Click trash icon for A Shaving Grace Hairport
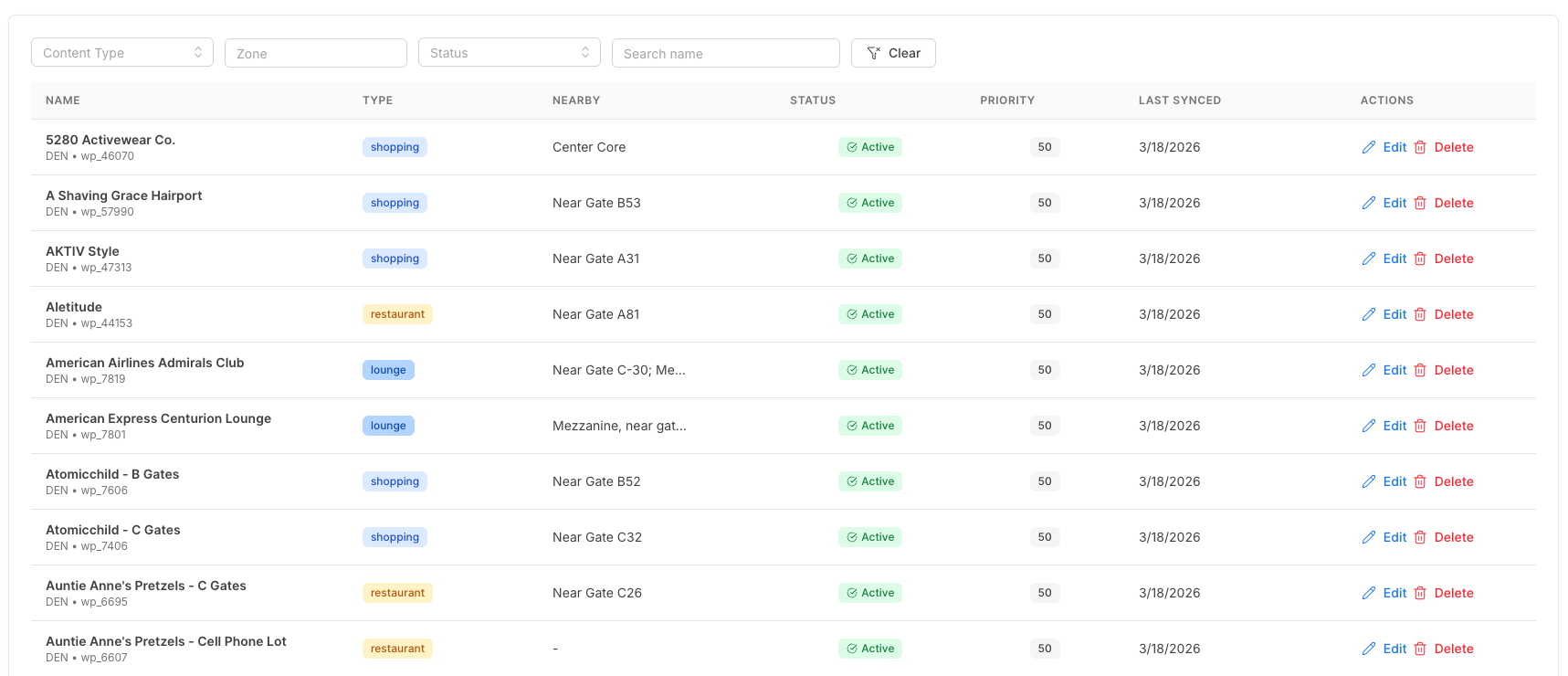This screenshot has height=676, width=1568. (1420, 203)
